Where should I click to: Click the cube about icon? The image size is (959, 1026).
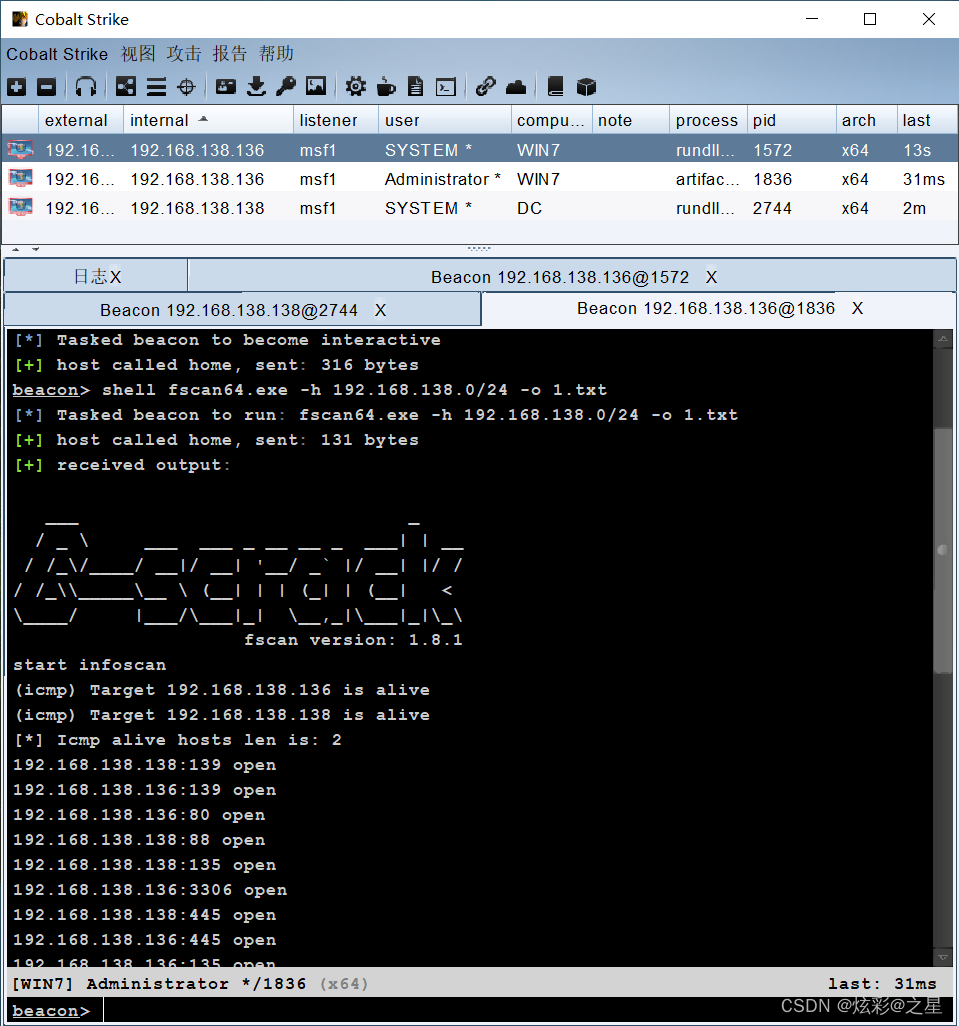click(586, 86)
